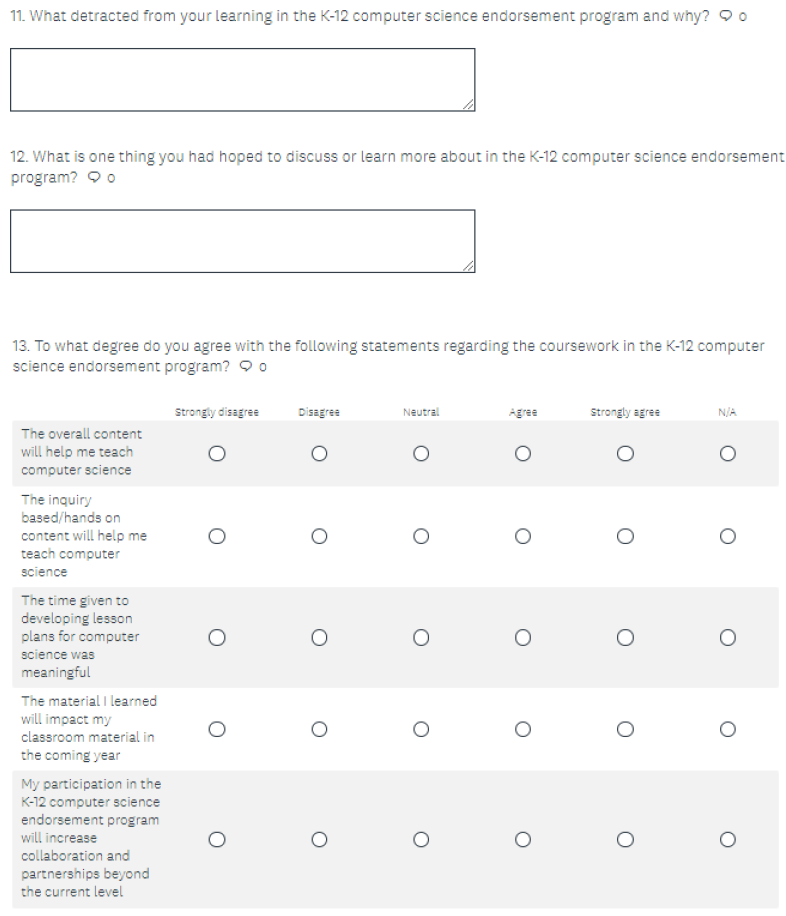The image size is (786, 916).
Task: Select N/A for lesson plan time statement
Action: click(727, 637)
